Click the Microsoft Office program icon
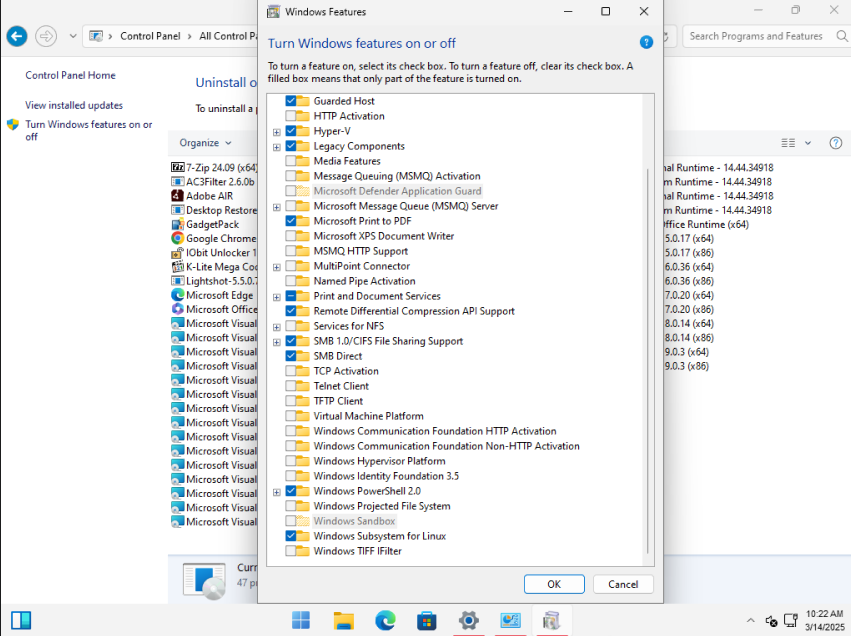Image resolution: width=851 pixels, height=636 pixels. click(177, 309)
